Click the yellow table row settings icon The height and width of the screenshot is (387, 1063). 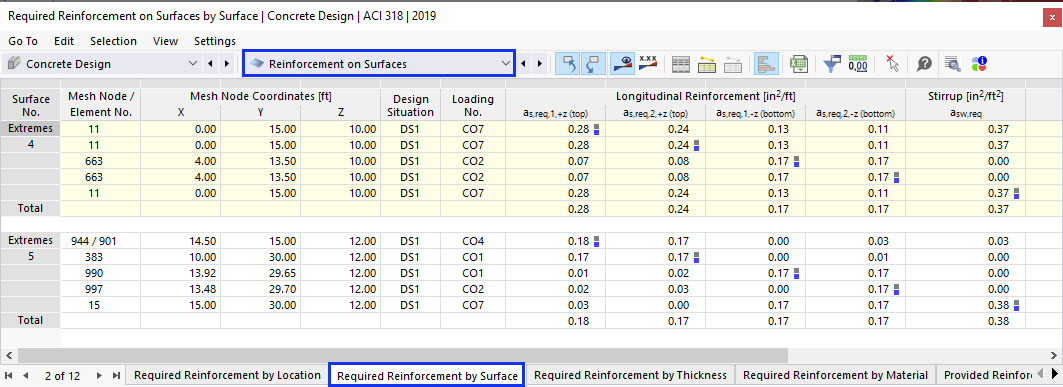707,64
